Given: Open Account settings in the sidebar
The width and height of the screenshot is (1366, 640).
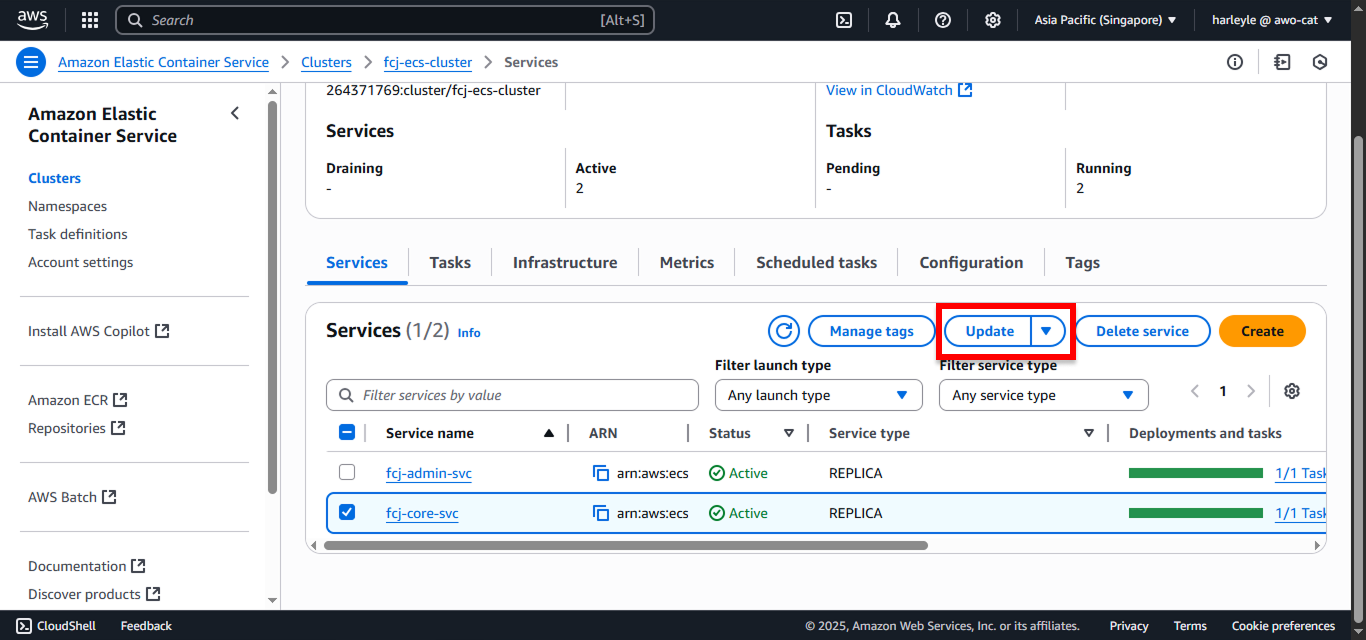Looking at the screenshot, I should (x=80, y=262).
